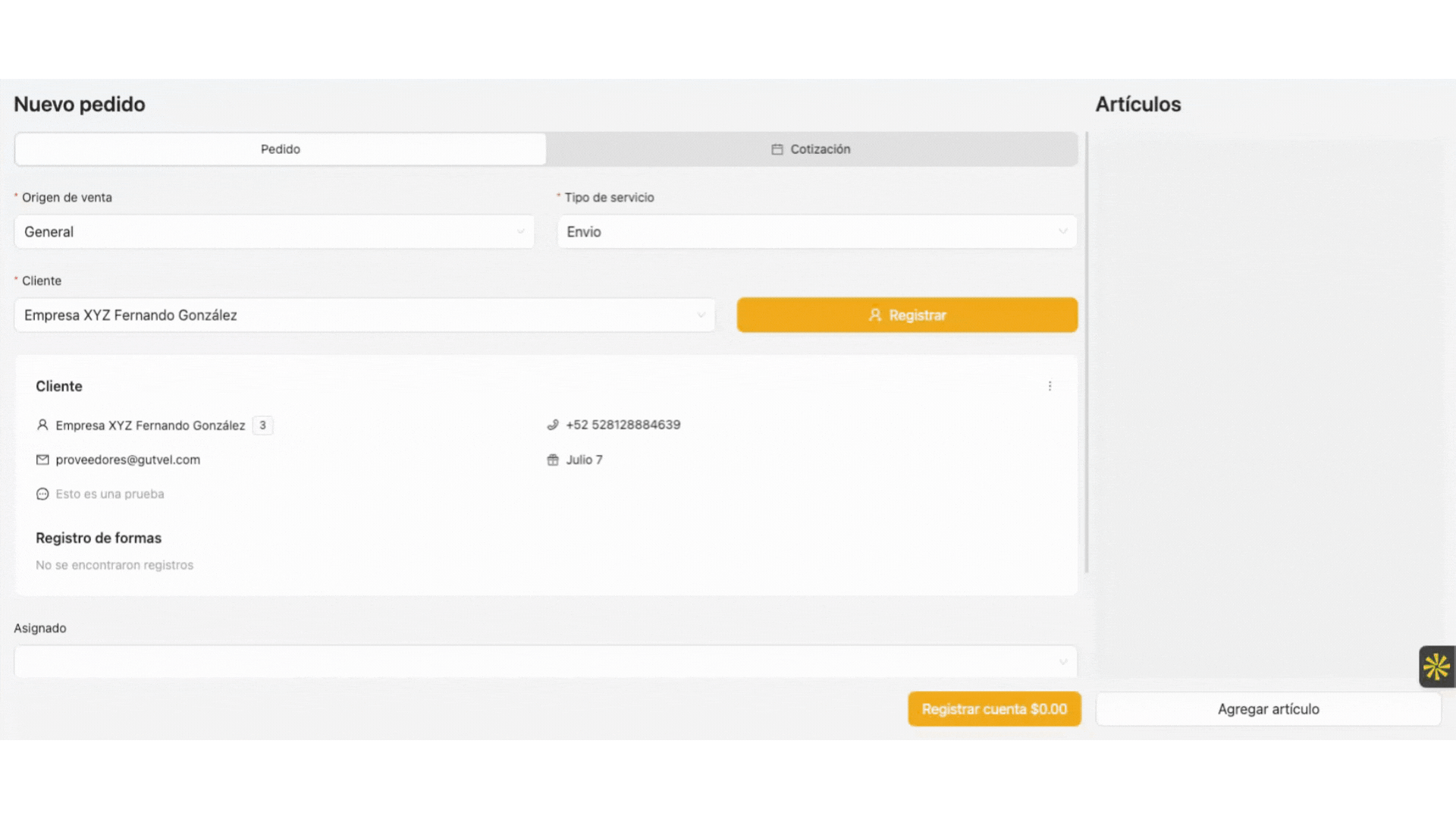The image size is (1456, 819).
Task: Click the comment bubble icon beside note
Action: (42, 494)
